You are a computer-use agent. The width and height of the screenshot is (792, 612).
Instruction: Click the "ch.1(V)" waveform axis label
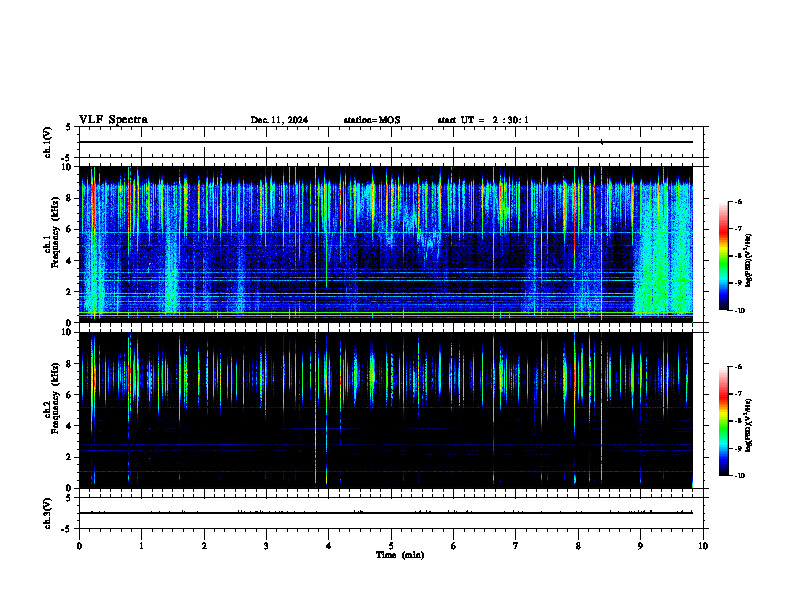pos(48,142)
